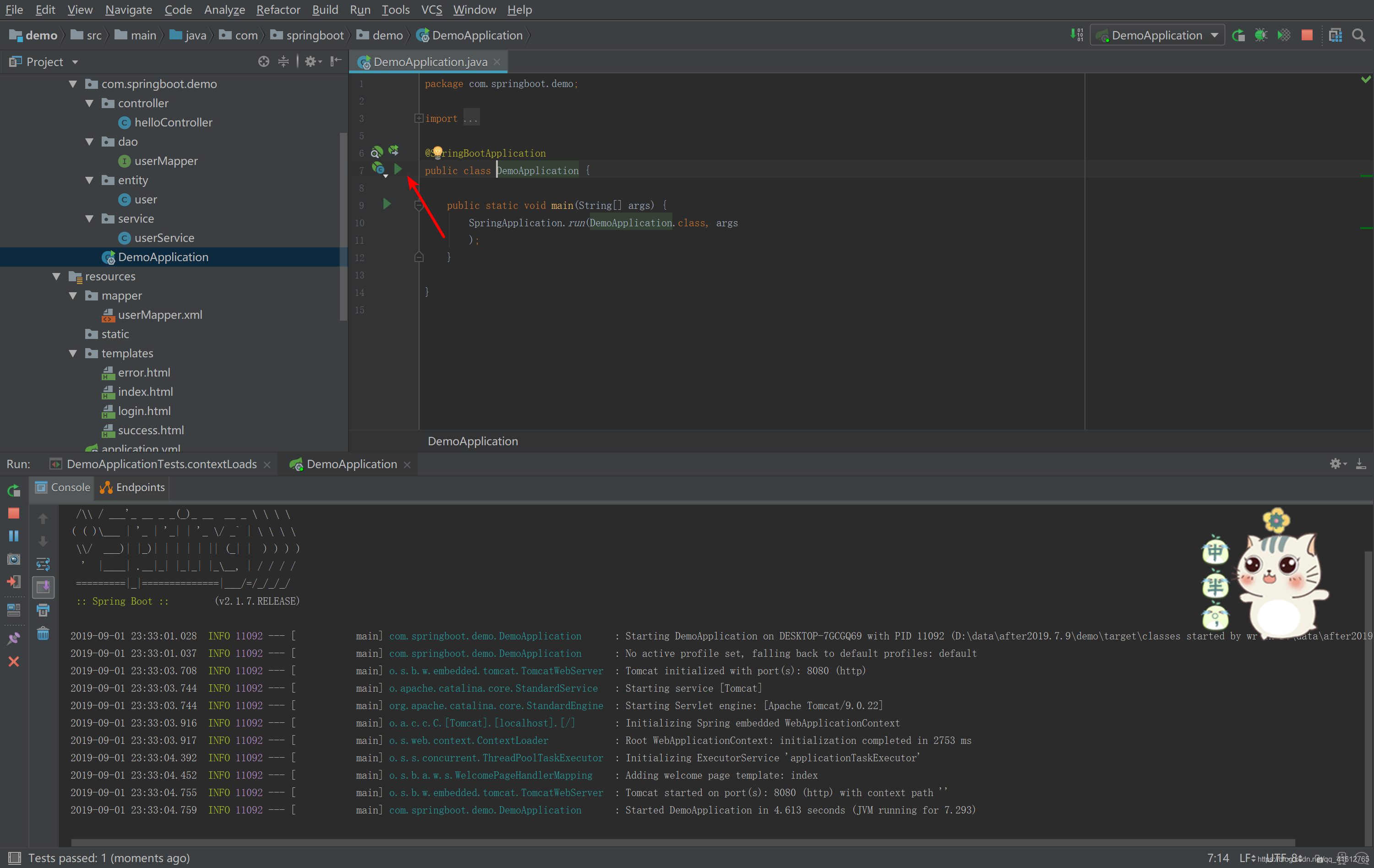Screen dimensions: 1374x868
Task: Click the red Stop button in the main toolbar
Action: pyautogui.click(x=1307, y=35)
